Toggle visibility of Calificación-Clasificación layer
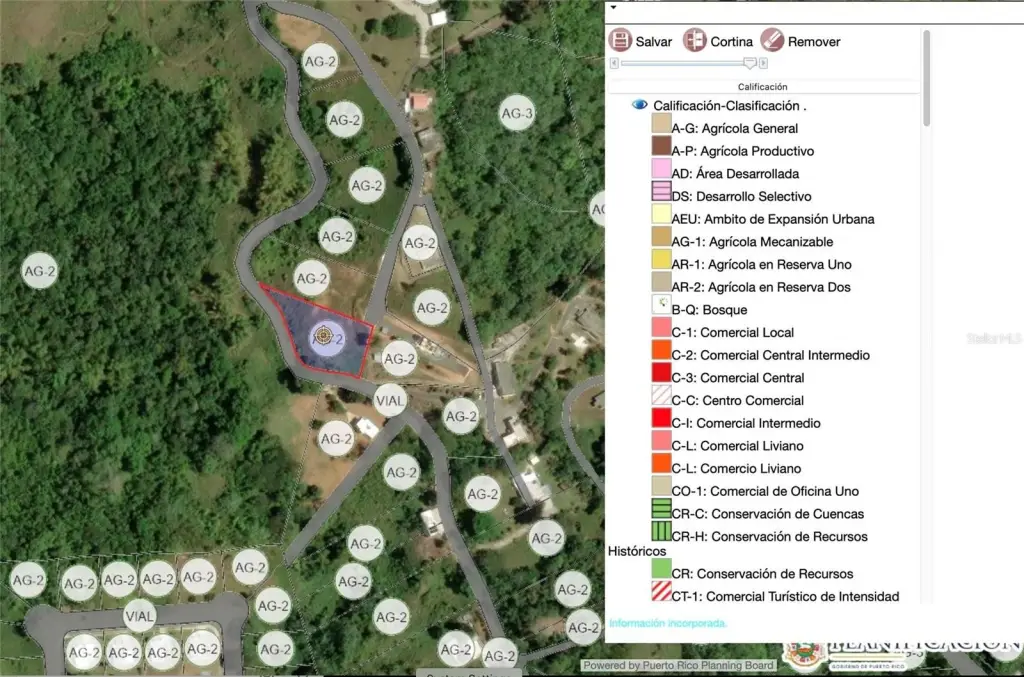This screenshot has height=677, width=1024. point(640,105)
